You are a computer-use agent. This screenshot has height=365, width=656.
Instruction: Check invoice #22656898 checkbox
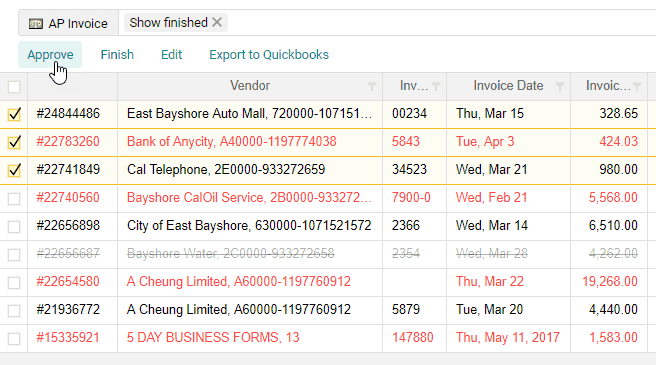click(14, 226)
